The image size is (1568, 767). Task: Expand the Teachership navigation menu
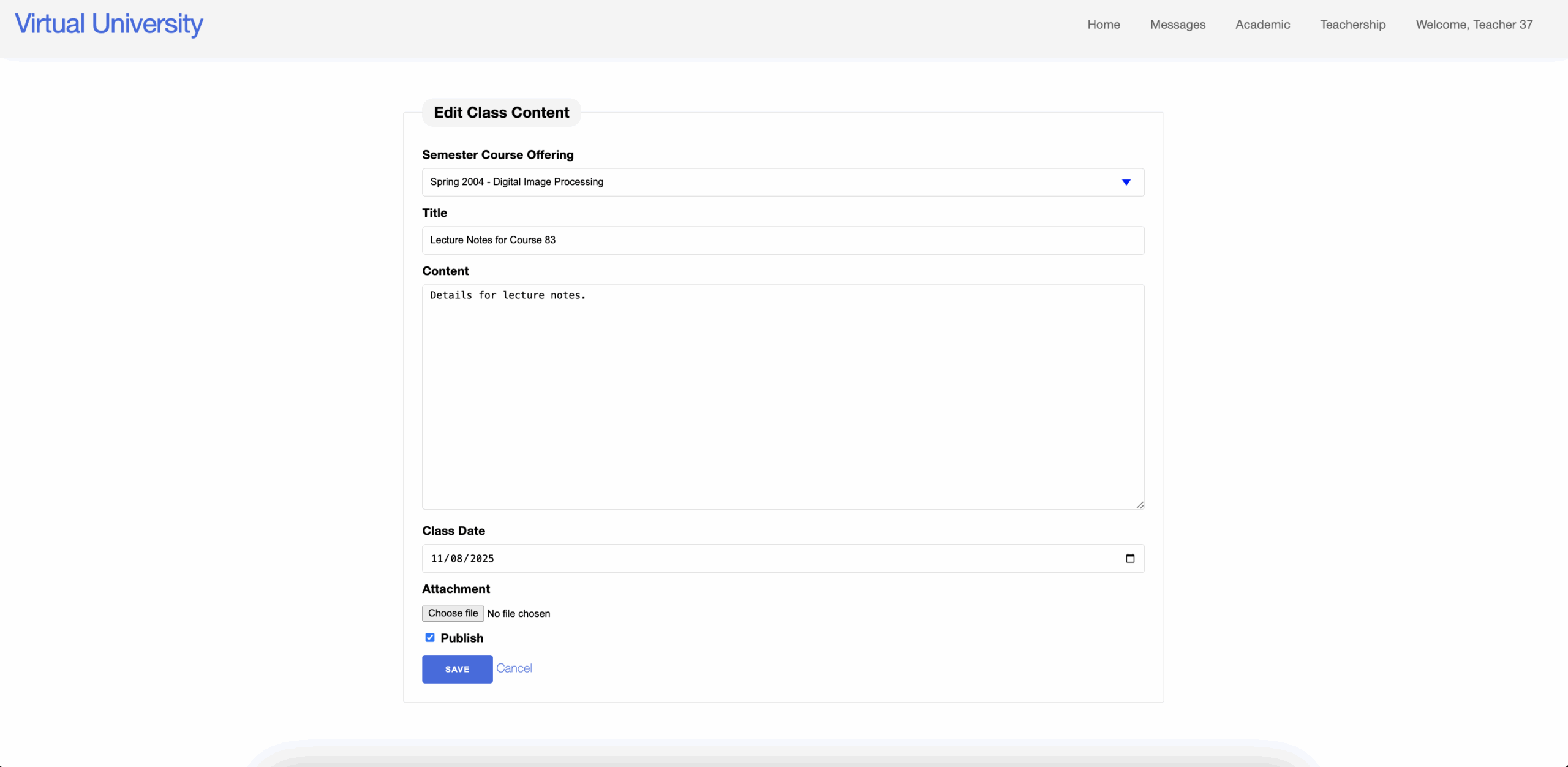point(1352,25)
